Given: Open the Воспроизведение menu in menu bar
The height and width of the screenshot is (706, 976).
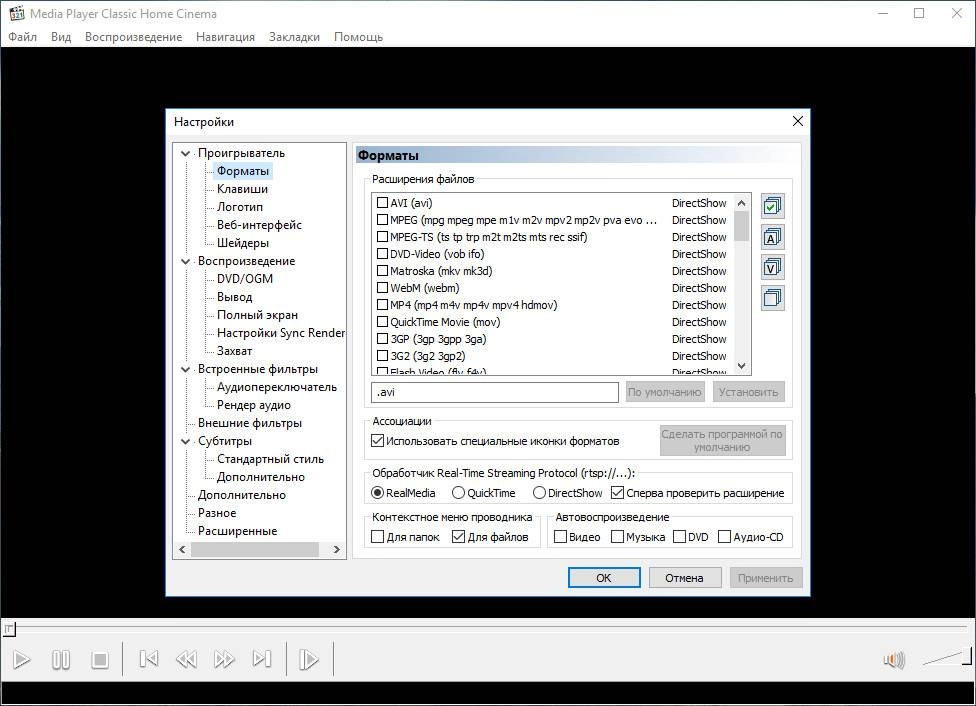Looking at the screenshot, I should click(133, 37).
